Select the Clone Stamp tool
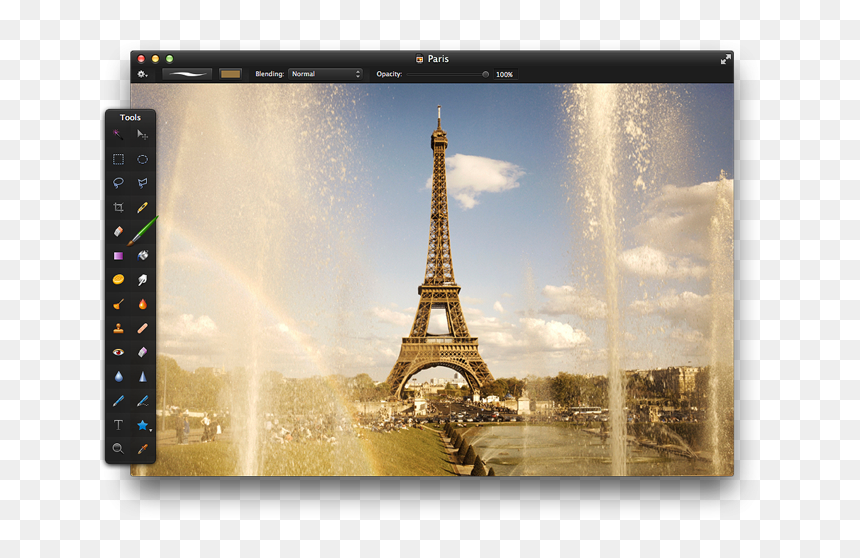This screenshot has height=558, width=860. [118, 328]
